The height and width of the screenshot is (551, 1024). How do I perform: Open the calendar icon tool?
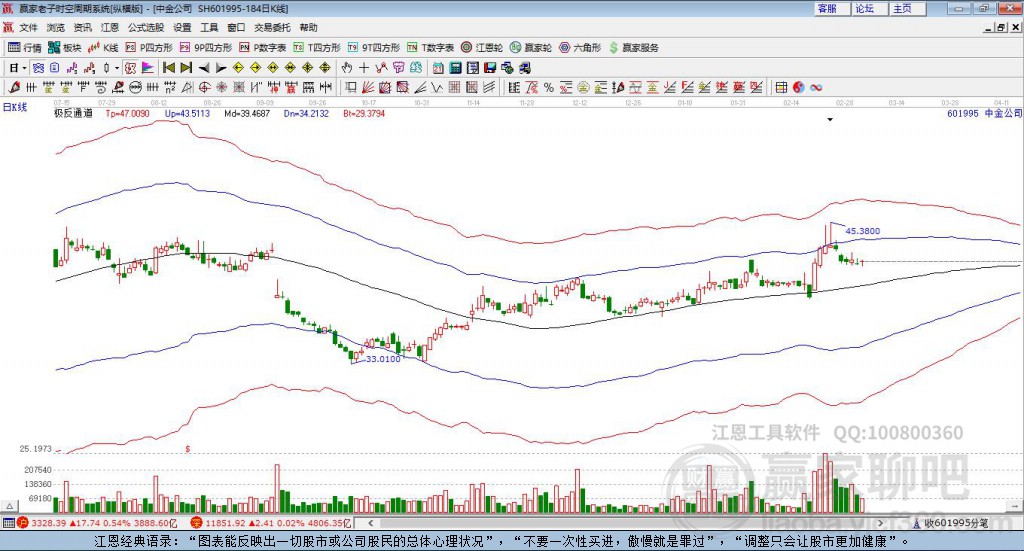(x=438, y=68)
